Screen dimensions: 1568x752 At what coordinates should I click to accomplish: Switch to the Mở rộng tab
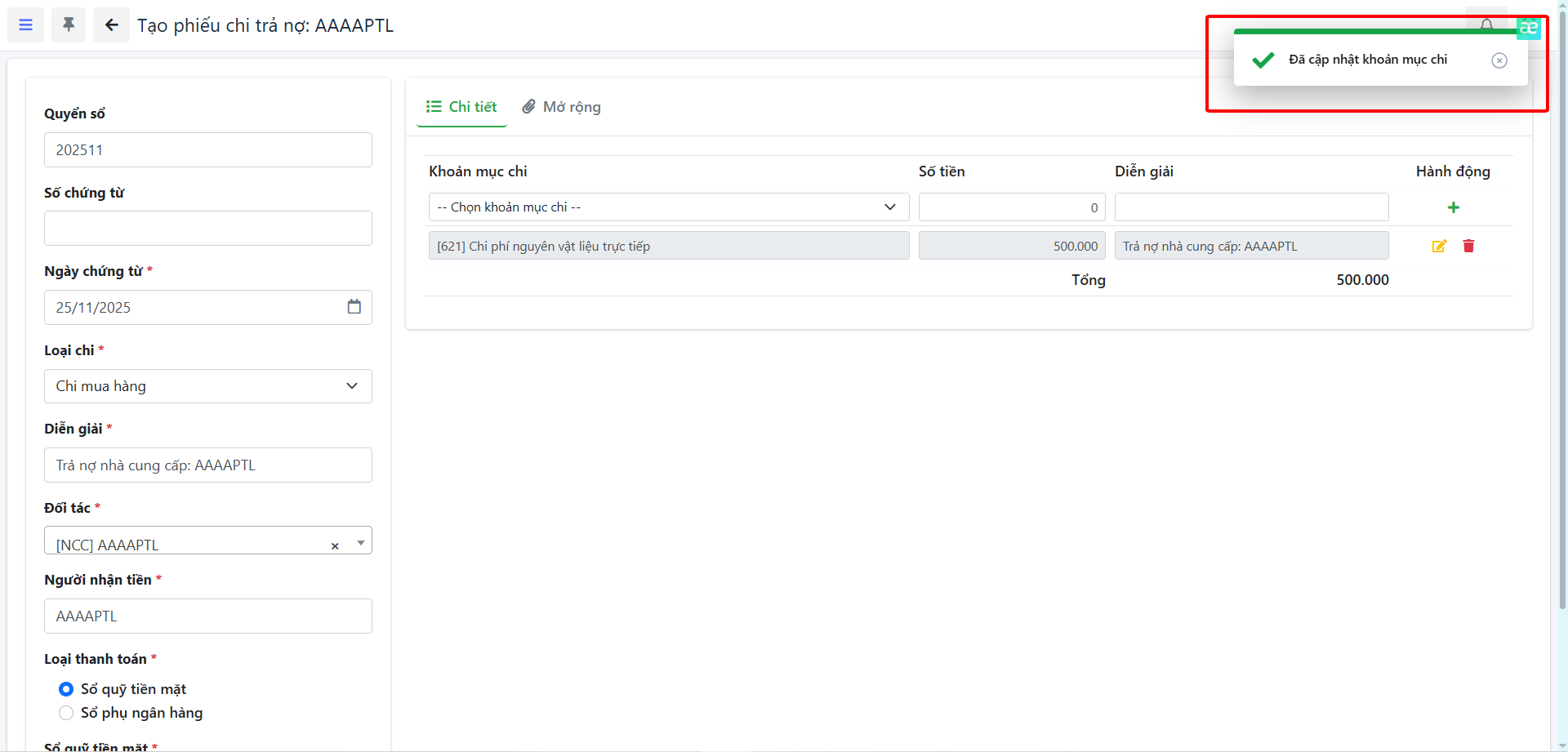[x=562, y=107]
